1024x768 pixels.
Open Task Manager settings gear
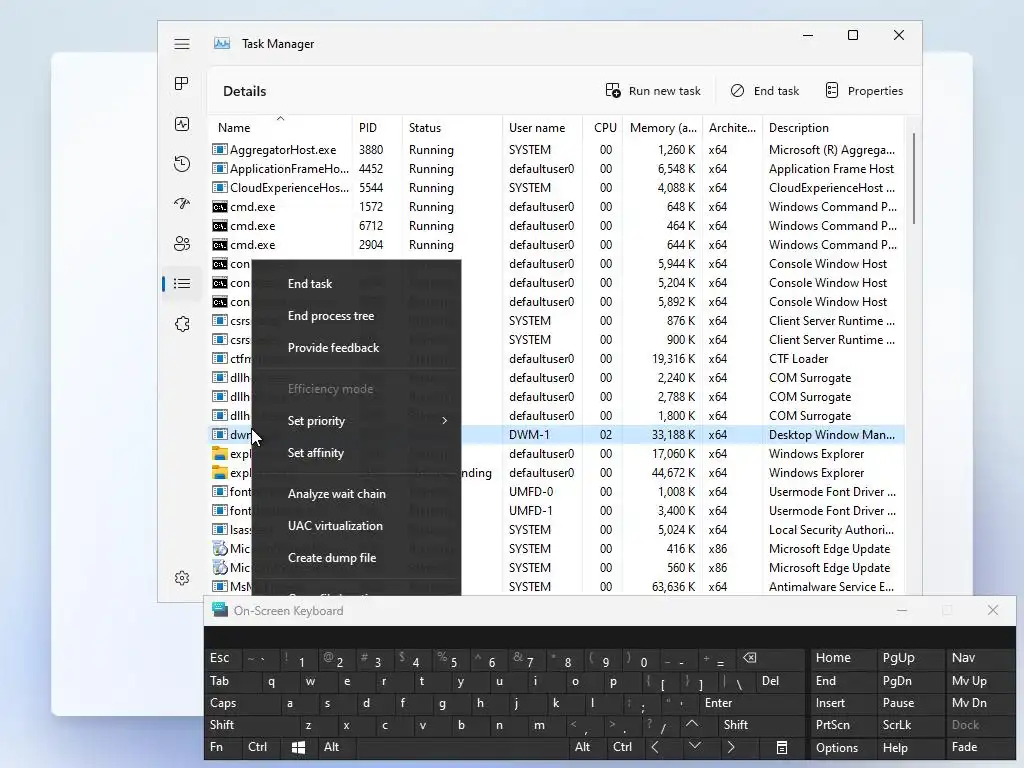click(182, 578)
